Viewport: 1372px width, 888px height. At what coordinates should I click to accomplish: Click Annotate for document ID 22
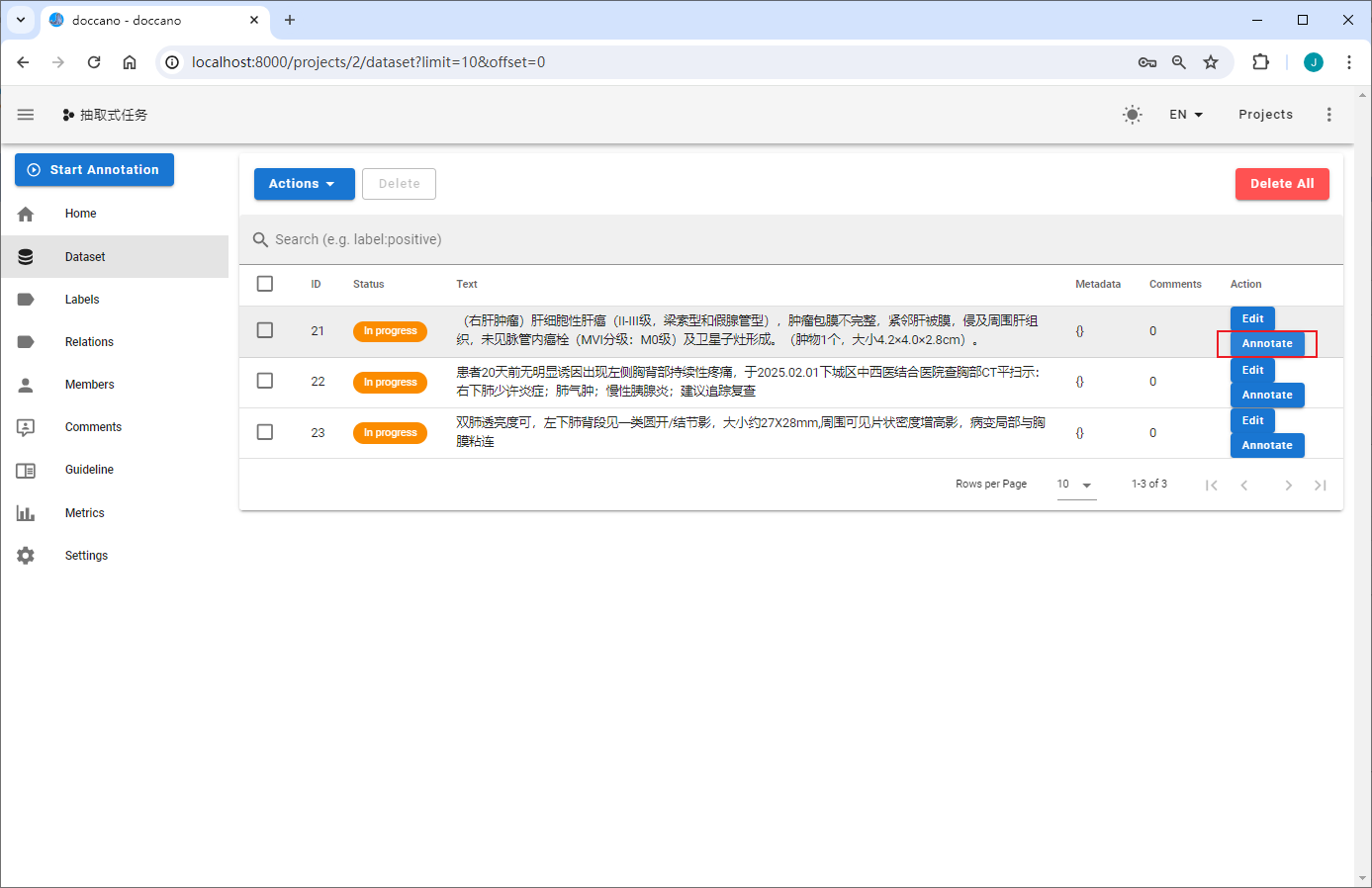1266,395
